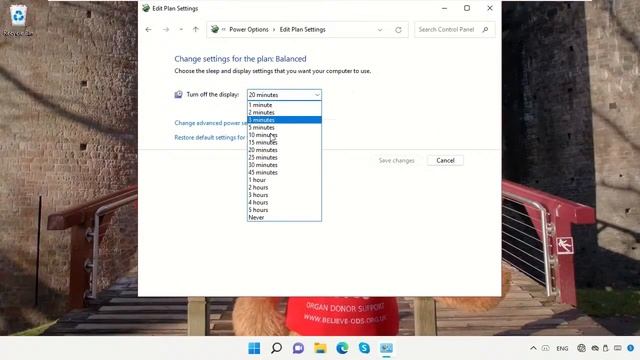The height and width of the screenshot is (360, 640).
Task: Click the Turn off the display combo box
Action: click(284, 95)
